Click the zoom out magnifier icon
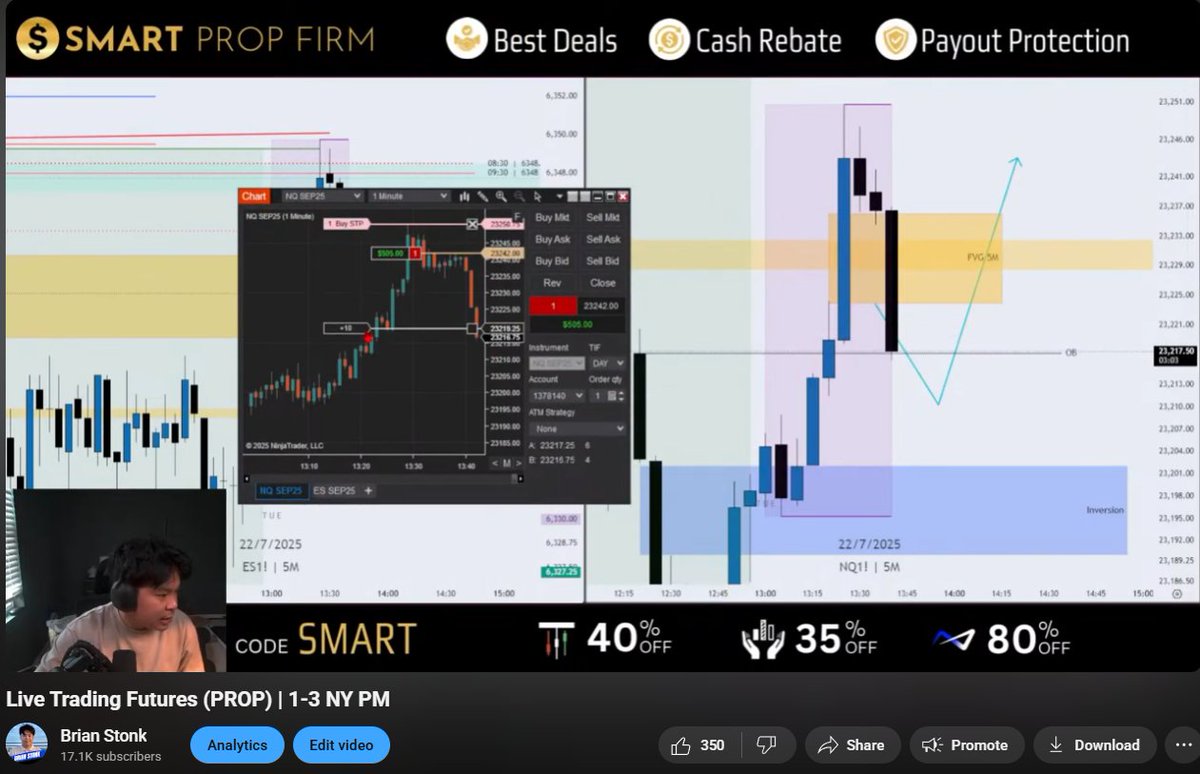 tap(519, 197)
